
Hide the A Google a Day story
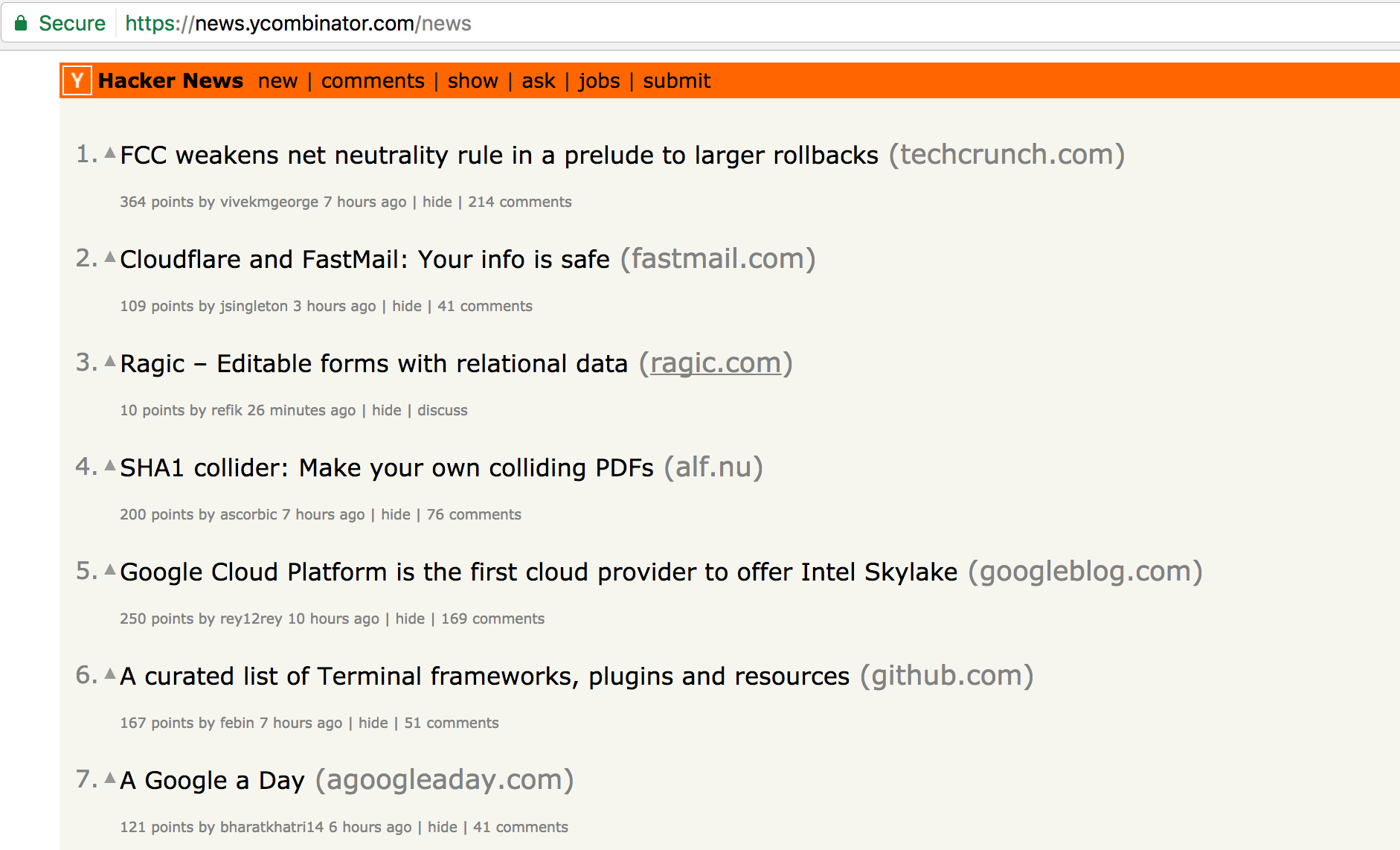point(443,827)
